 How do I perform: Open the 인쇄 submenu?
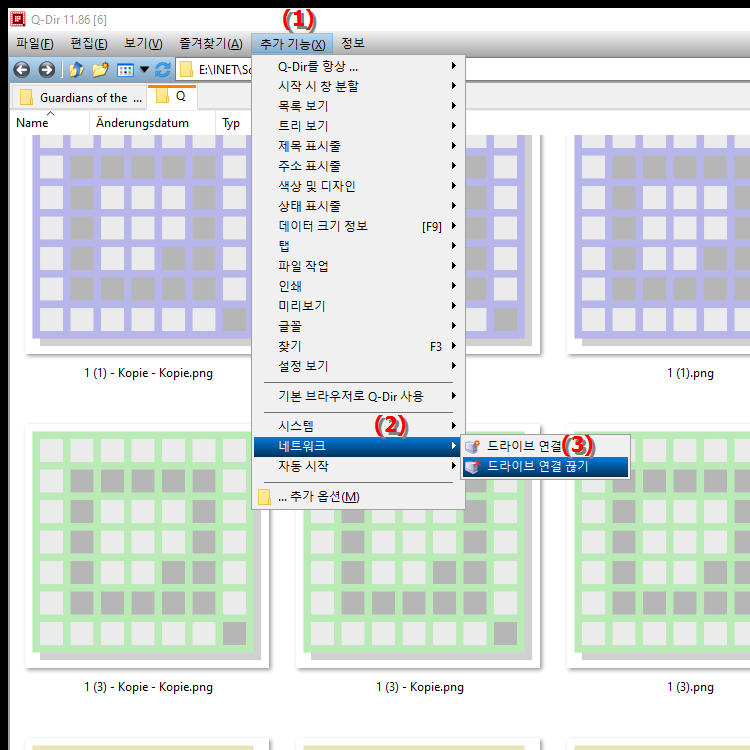point(359,286)
